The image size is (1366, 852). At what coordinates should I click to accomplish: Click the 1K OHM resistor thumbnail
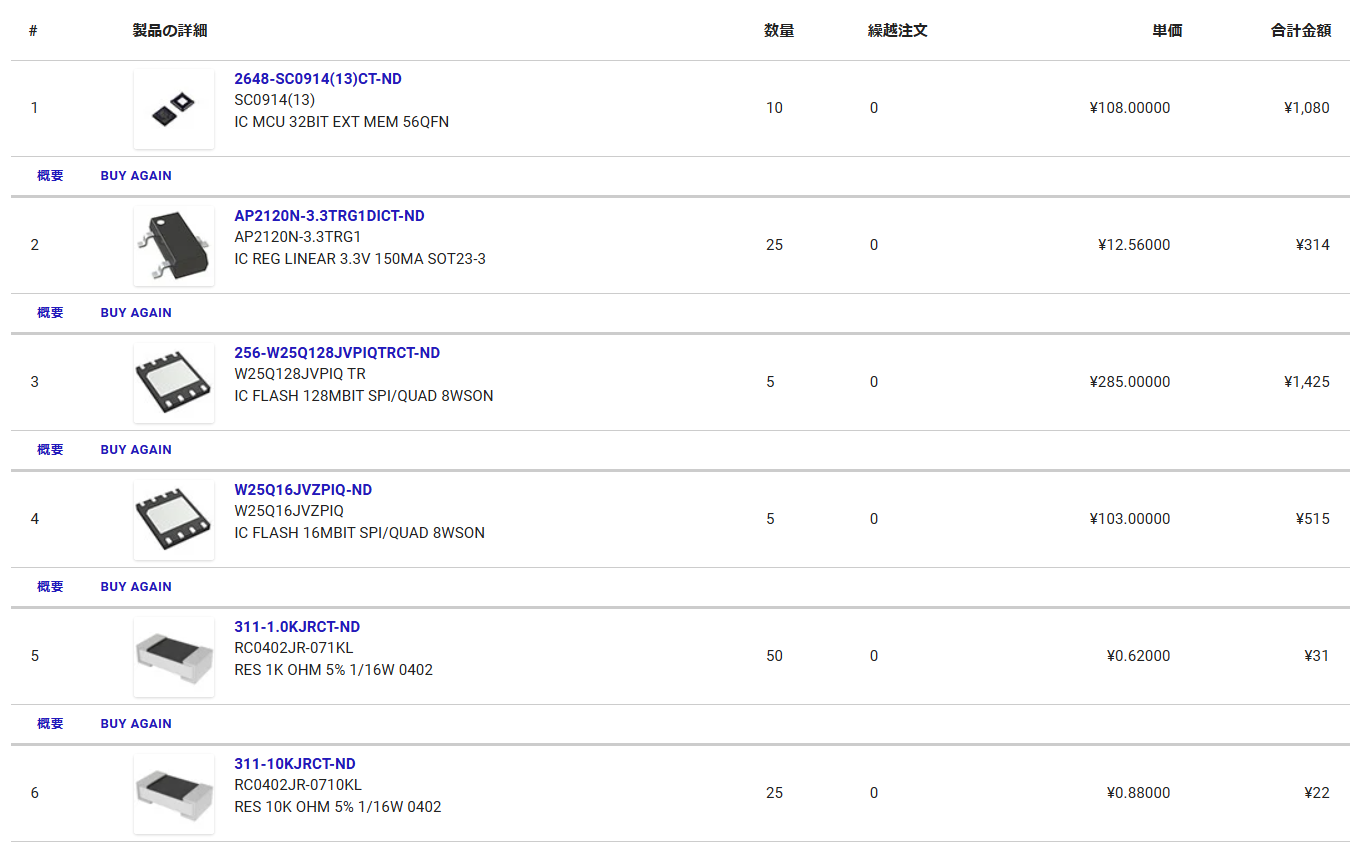point(174,657)
